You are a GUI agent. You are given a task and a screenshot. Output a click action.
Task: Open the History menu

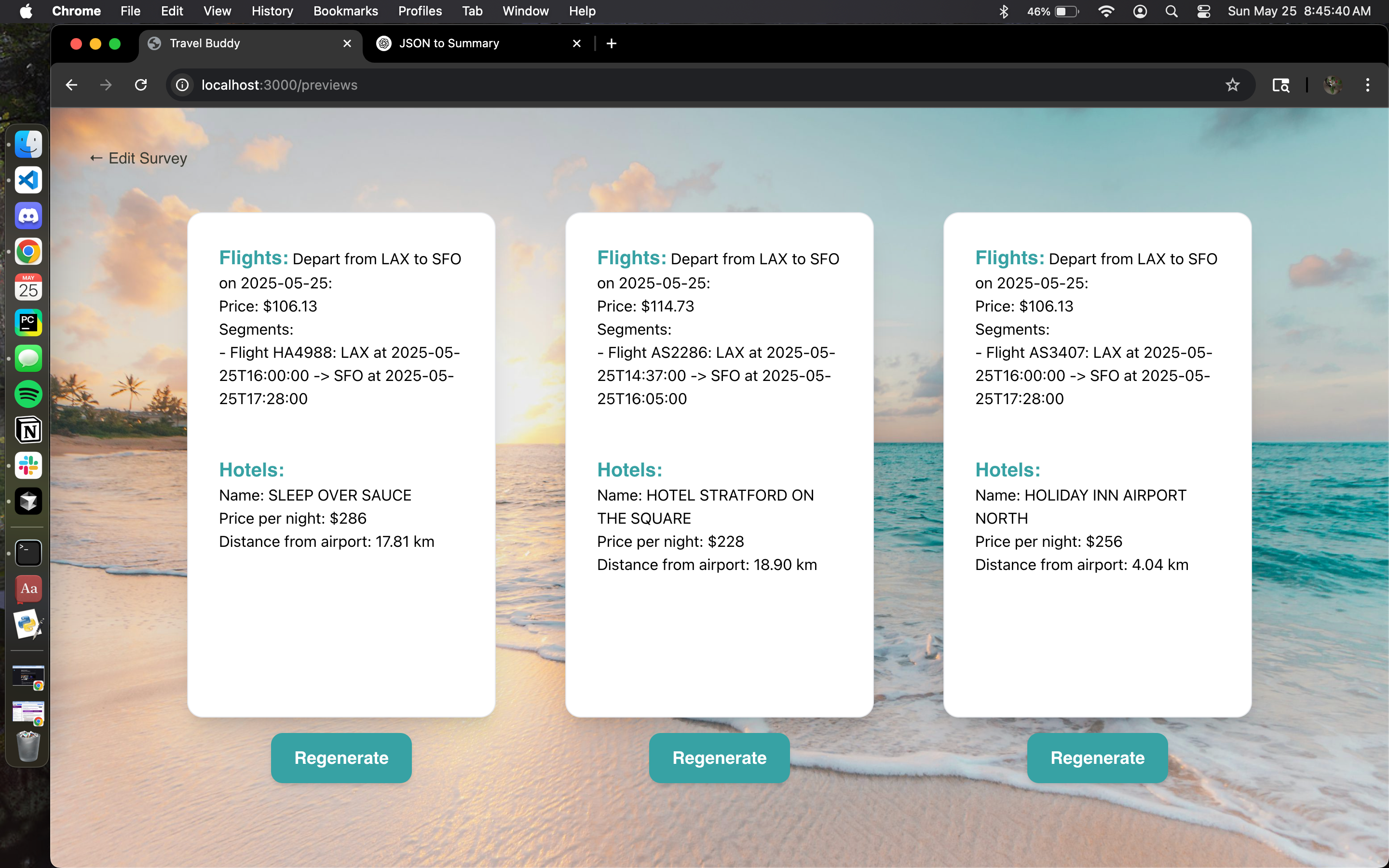[x=272, y=12]
